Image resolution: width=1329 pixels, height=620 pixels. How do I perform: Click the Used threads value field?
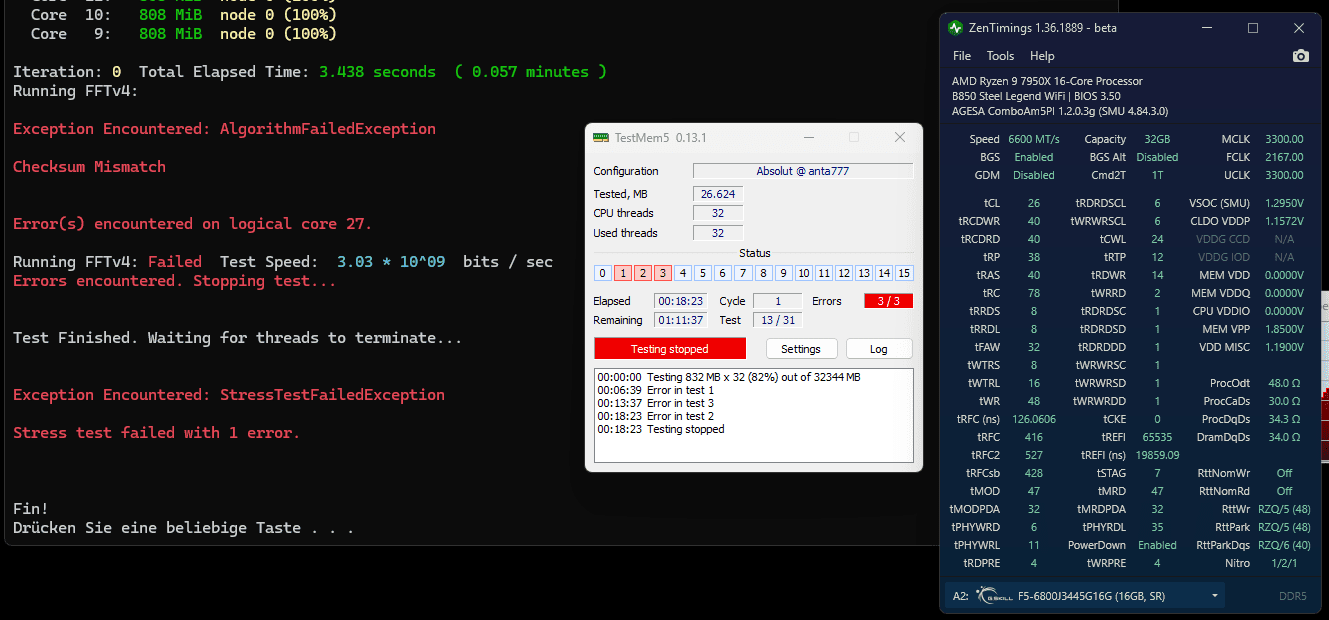(x=718, y=233)
